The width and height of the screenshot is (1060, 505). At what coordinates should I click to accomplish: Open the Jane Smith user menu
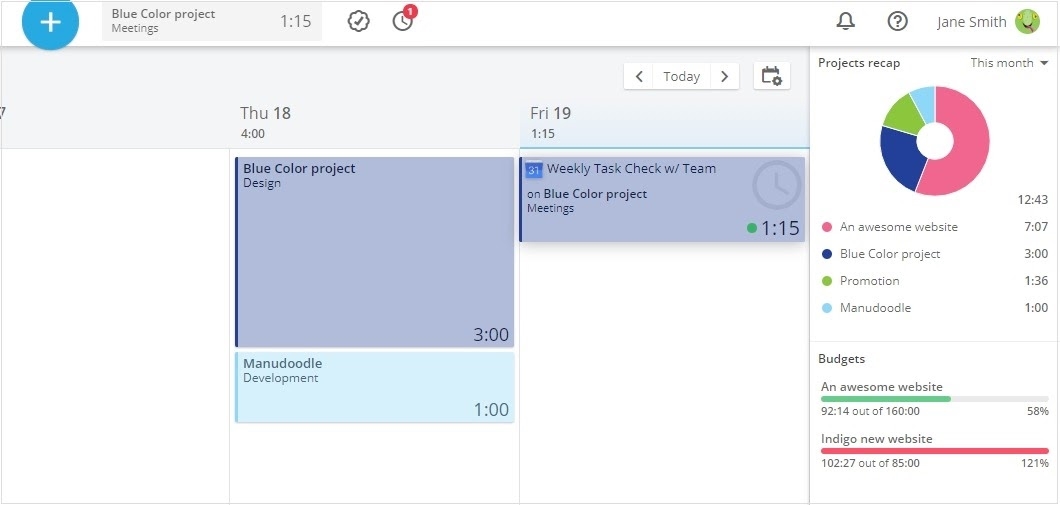tap(971, 22)
